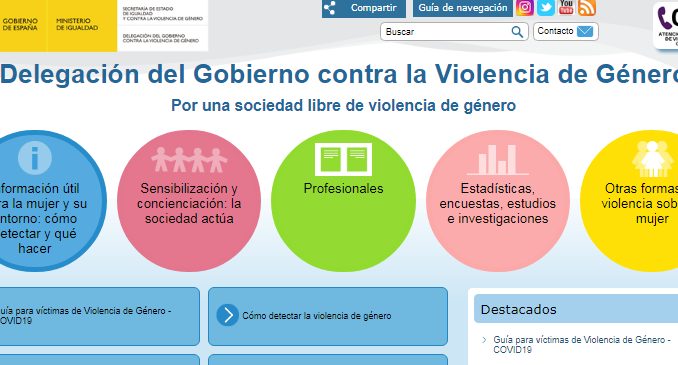The image size is (678, 365).
Task: Open the orange RSS feed icon
Action: (587, 8)
